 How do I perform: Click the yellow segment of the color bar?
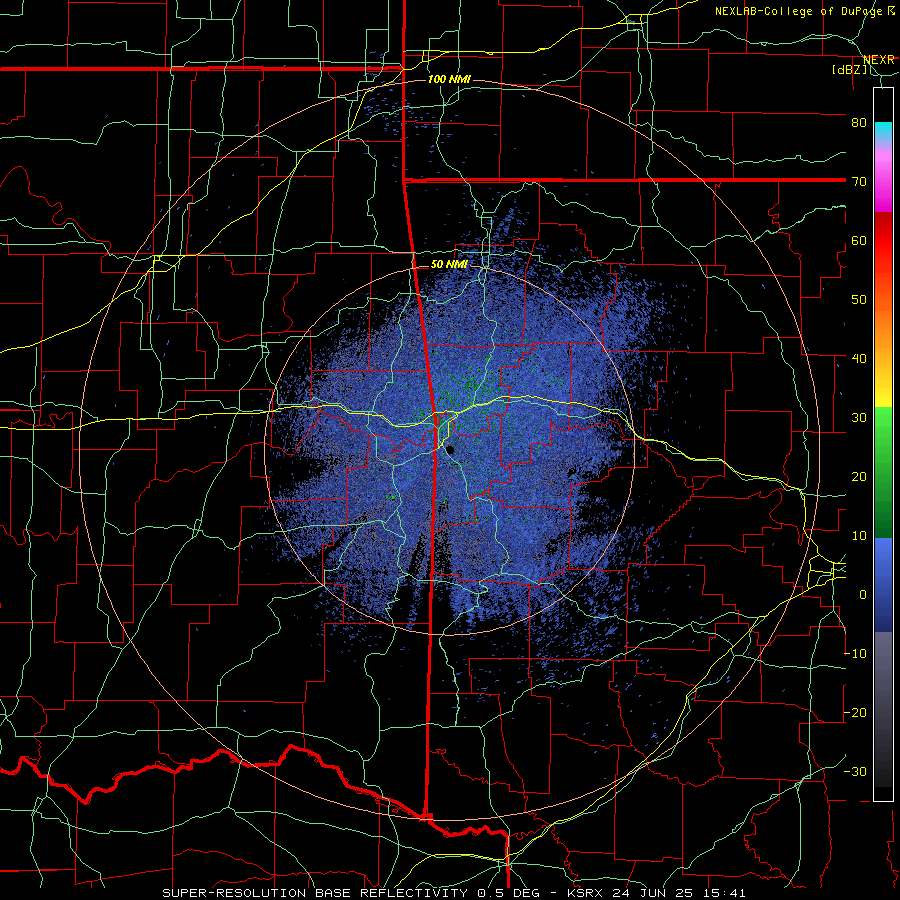pos(883,387)
